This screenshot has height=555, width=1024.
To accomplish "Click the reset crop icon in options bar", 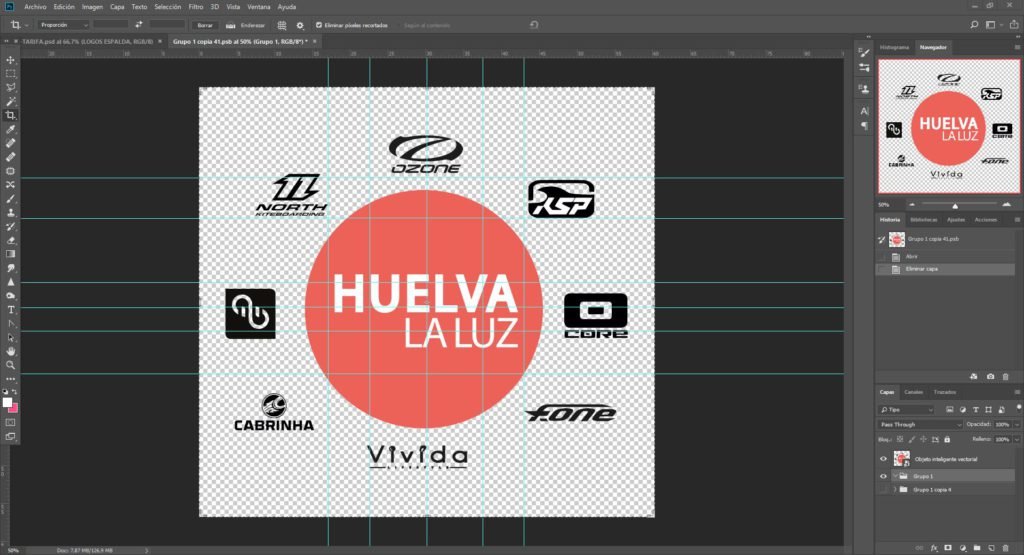I will 534,25.
